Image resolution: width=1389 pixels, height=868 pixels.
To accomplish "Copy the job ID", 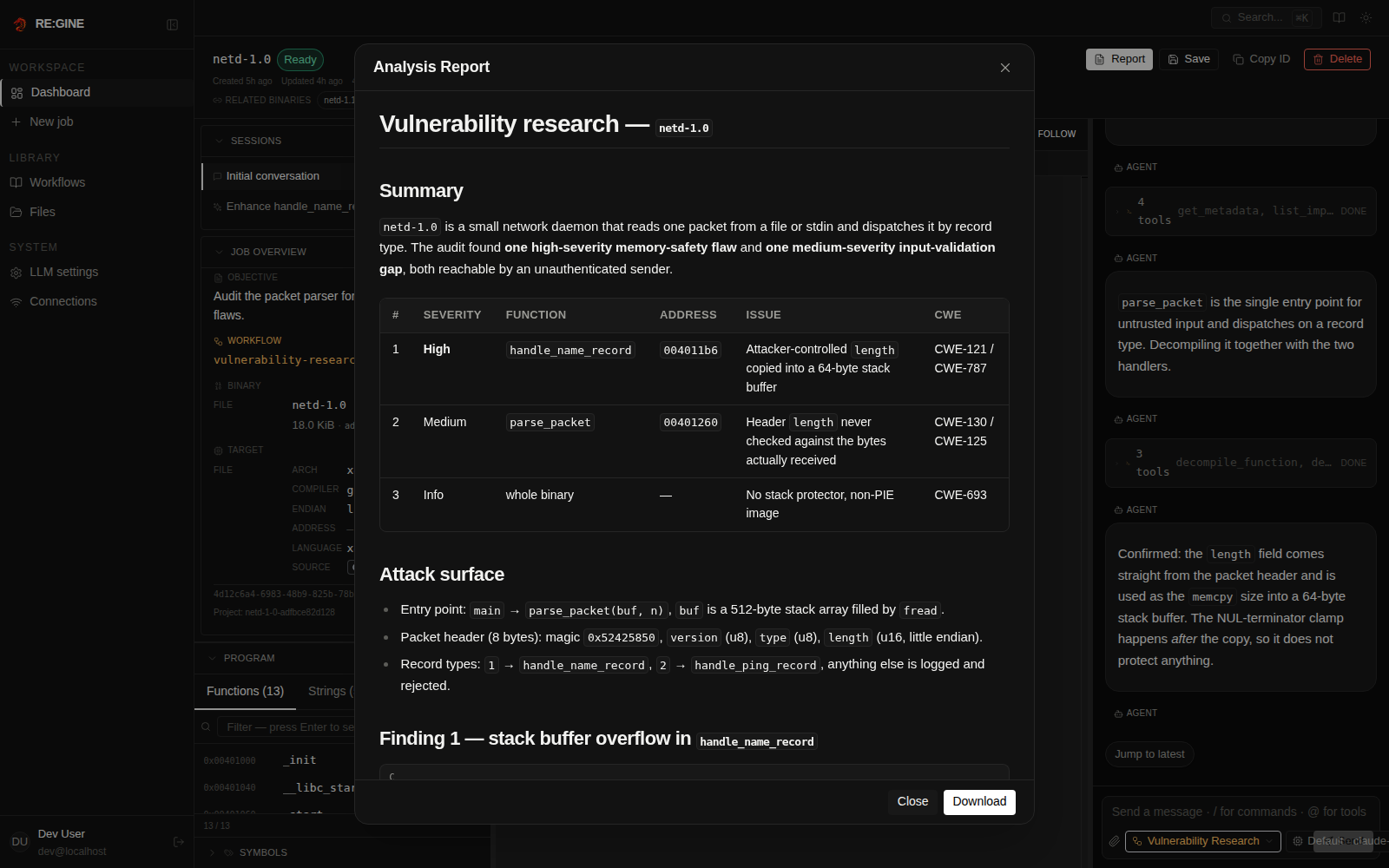I will pyautogui.click(x=1261, y=59).
